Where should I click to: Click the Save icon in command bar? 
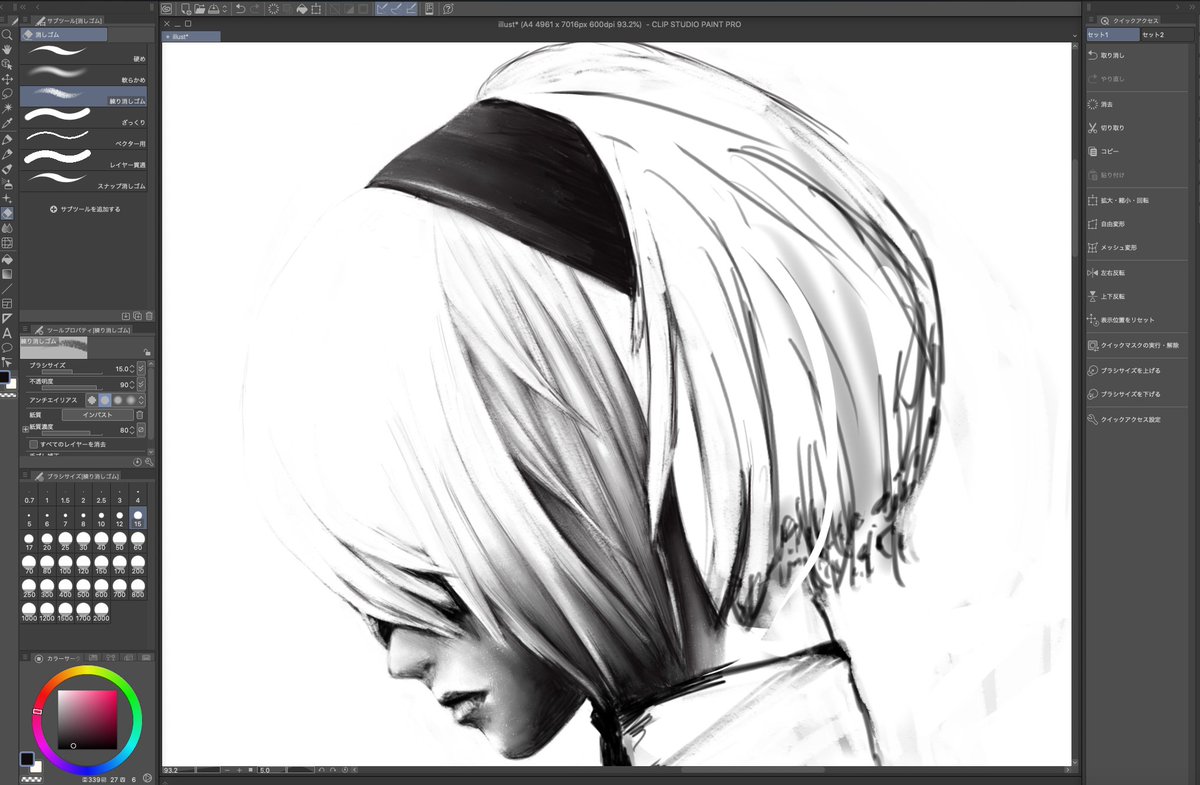pyautogui.click(x=214, y=9)
